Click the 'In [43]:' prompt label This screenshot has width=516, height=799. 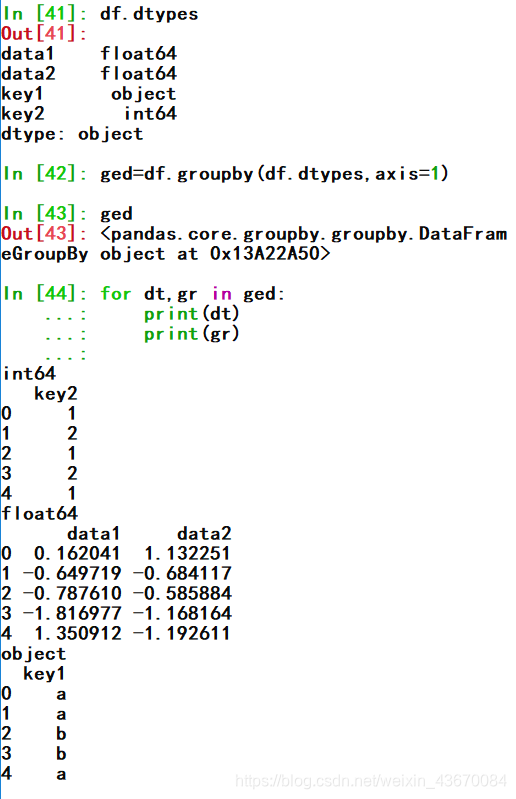pos(44,214)
